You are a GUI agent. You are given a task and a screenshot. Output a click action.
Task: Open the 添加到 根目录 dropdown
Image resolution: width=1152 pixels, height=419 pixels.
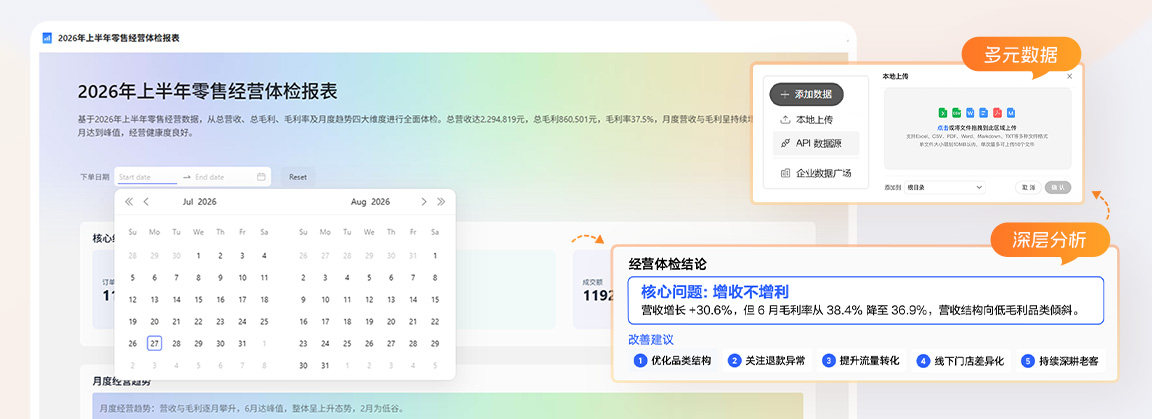point(945,187)
